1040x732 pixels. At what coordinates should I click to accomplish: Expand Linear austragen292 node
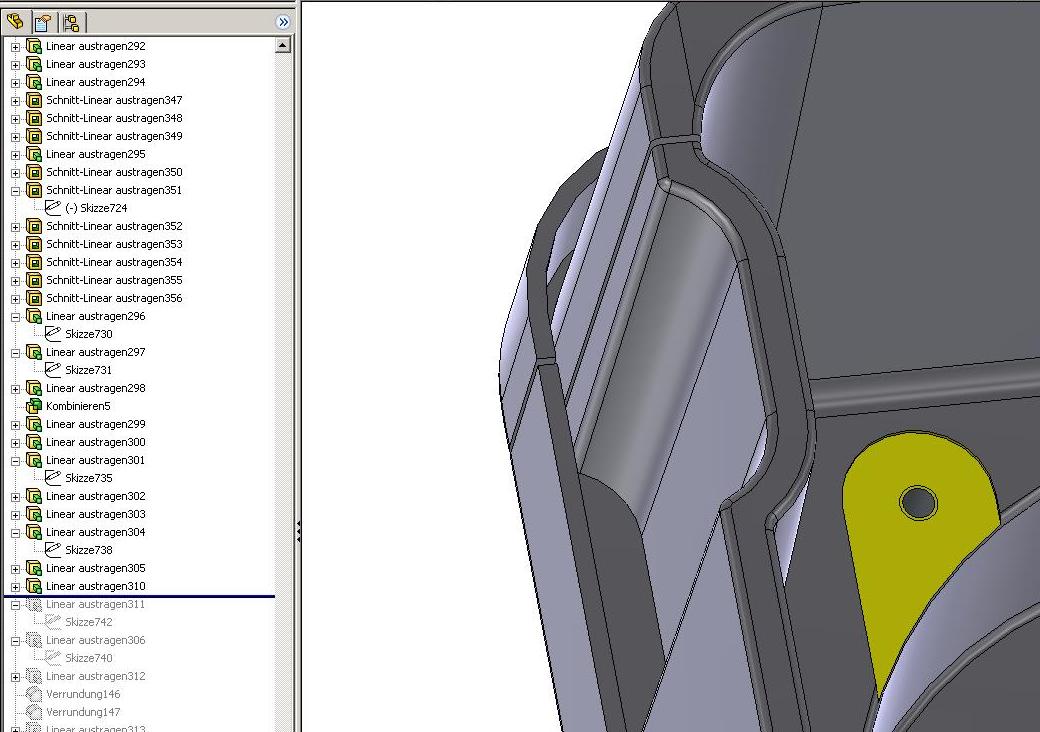click(x=15, y=46)
